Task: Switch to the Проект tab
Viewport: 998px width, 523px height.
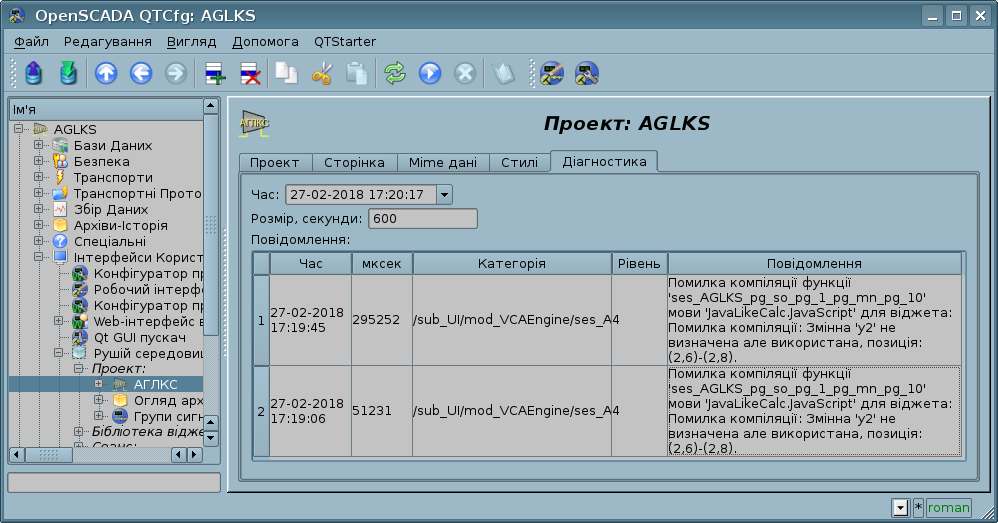Action: [x=275, y=162]
